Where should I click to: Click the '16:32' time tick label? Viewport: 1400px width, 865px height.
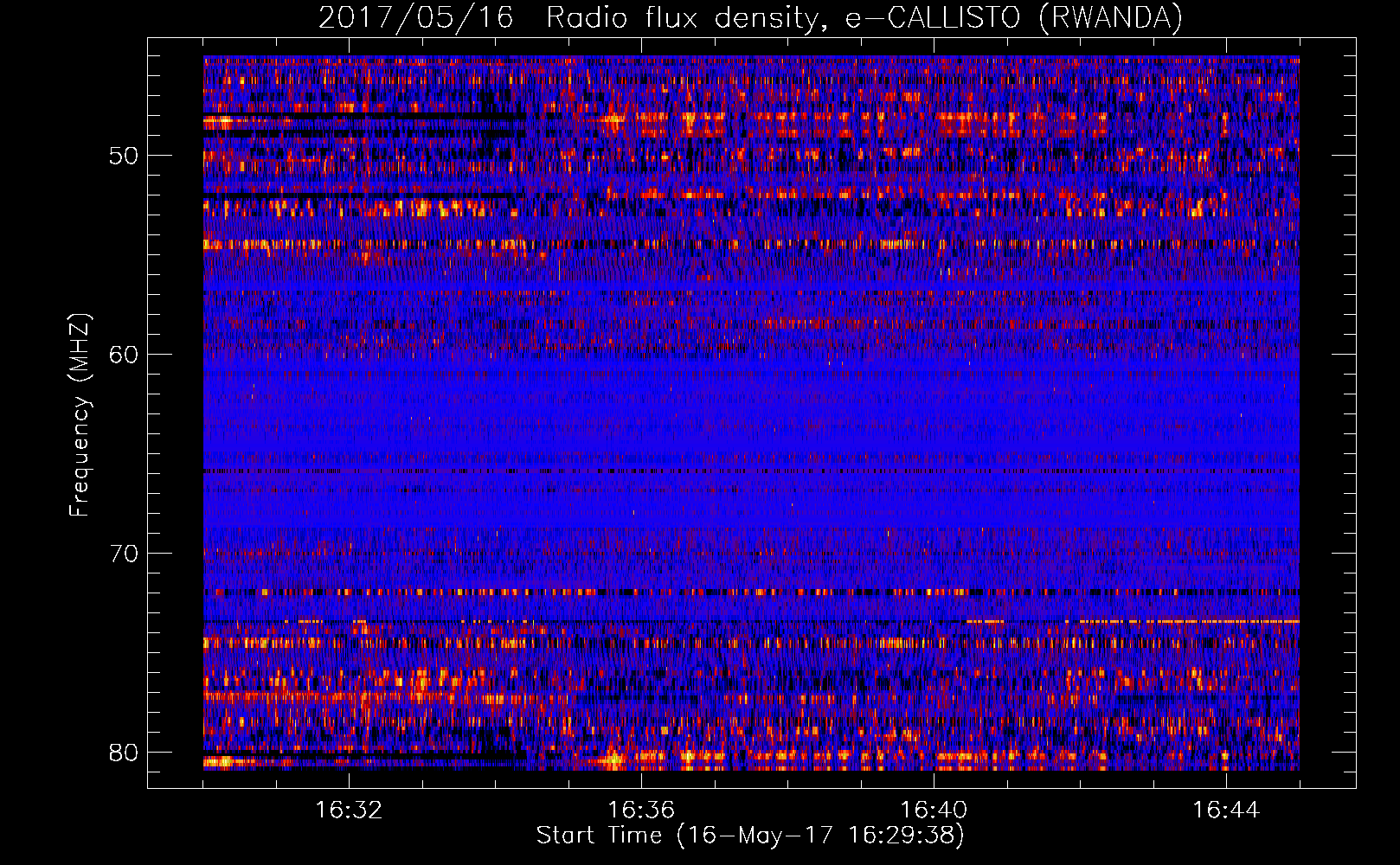pos(349,810)
